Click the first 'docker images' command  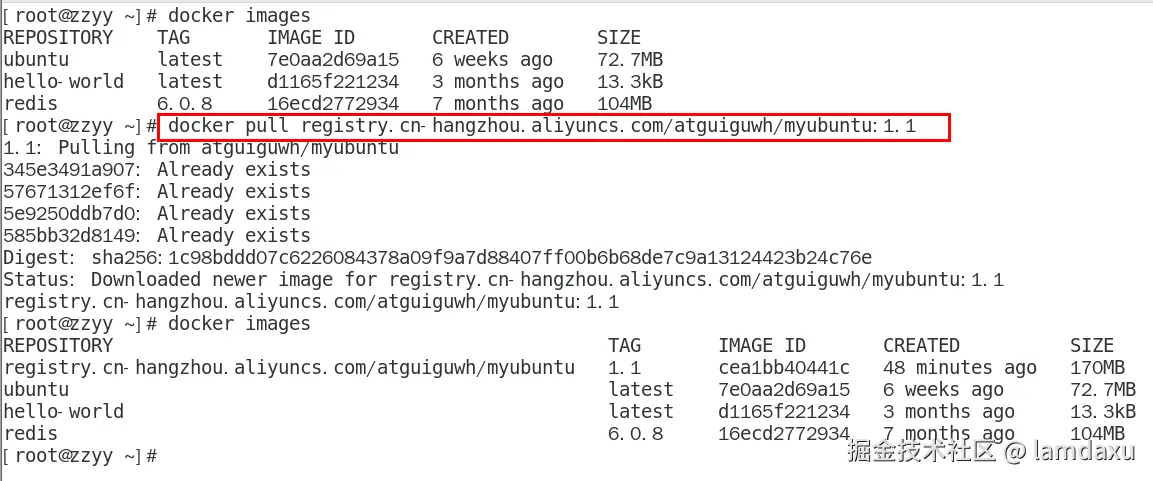(x=239, y=15)
